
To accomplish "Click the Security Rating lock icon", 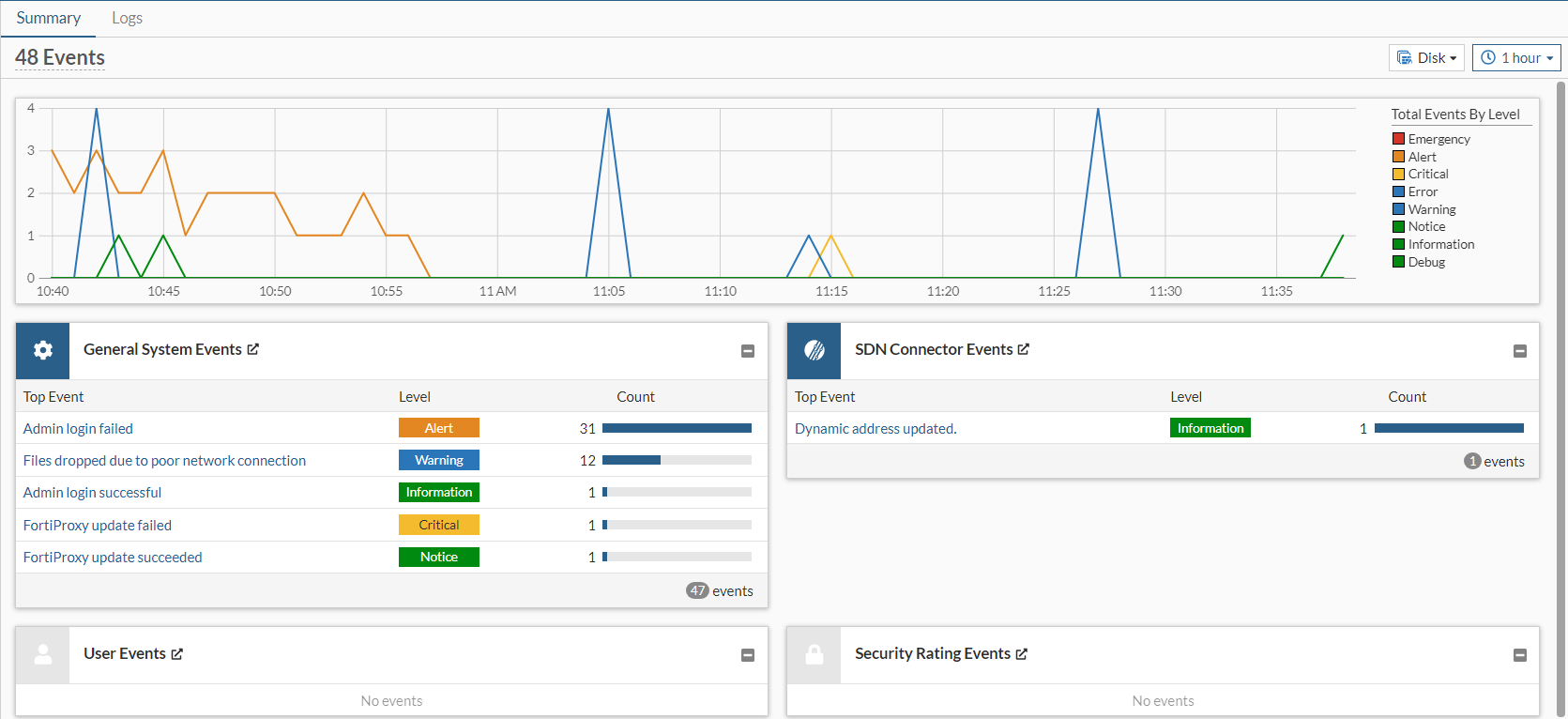I will pos(814,654).
